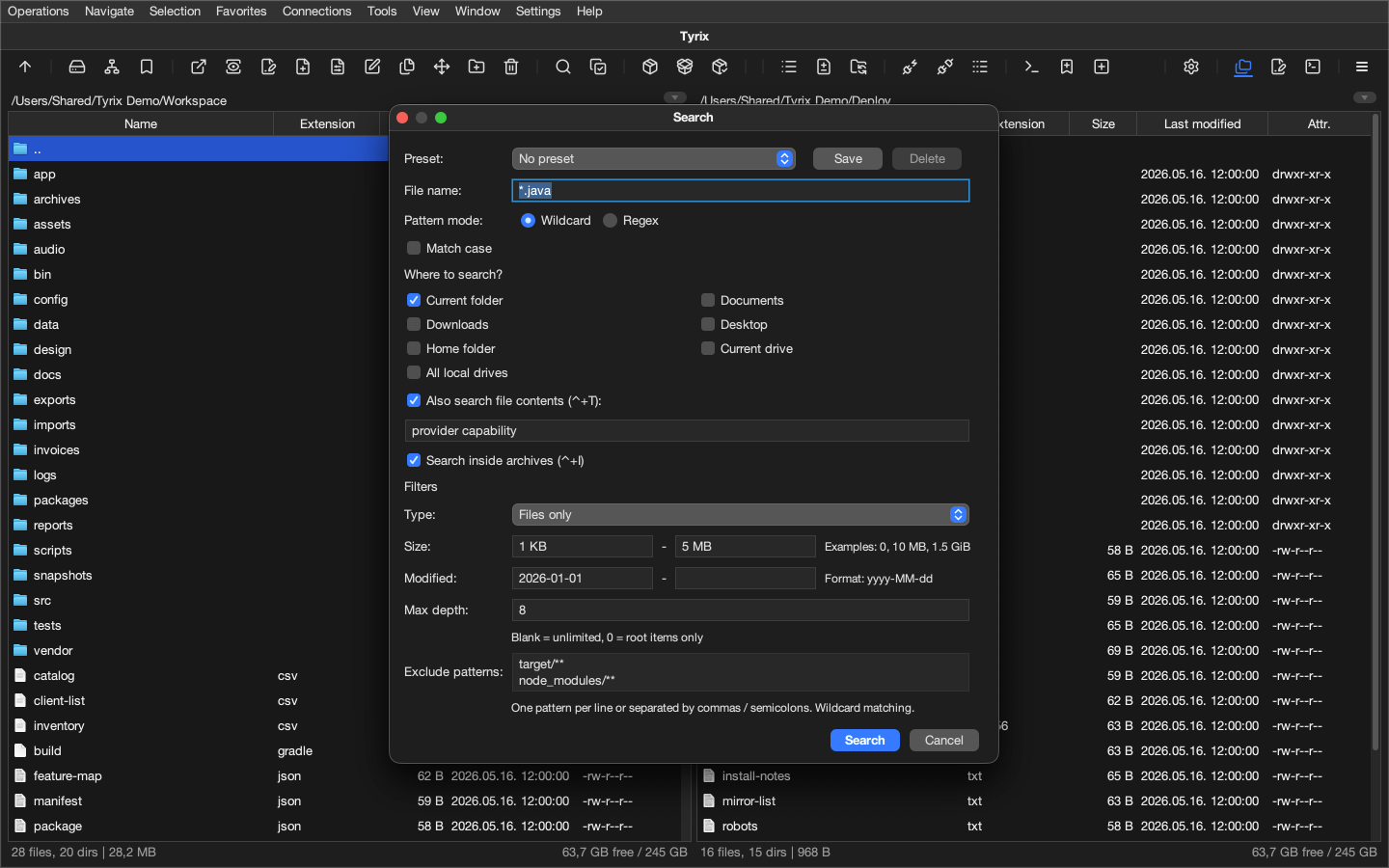Sort by Last modified column header

pos(1202,123)
